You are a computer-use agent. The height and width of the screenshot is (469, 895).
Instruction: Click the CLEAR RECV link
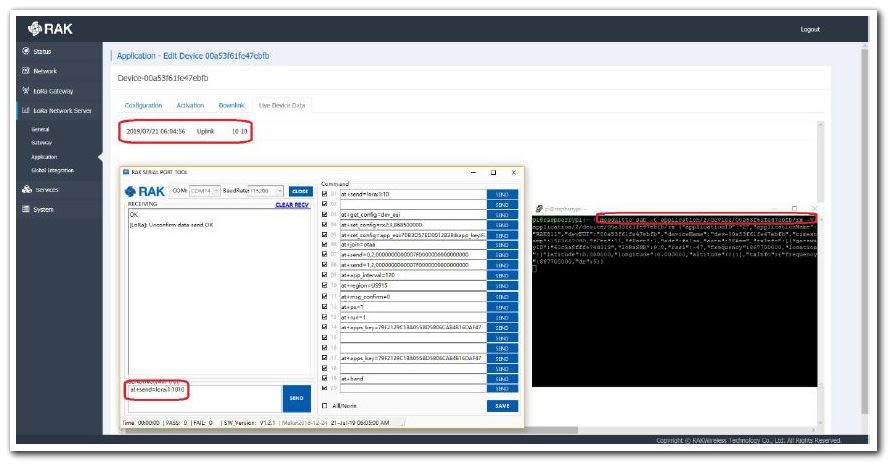click(292, 205)
